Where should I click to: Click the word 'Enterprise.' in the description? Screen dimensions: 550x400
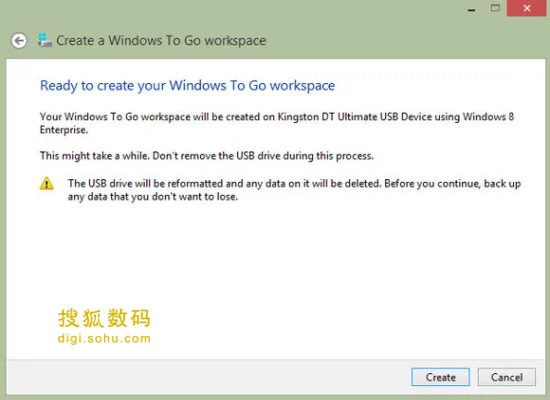click(63, 130)
